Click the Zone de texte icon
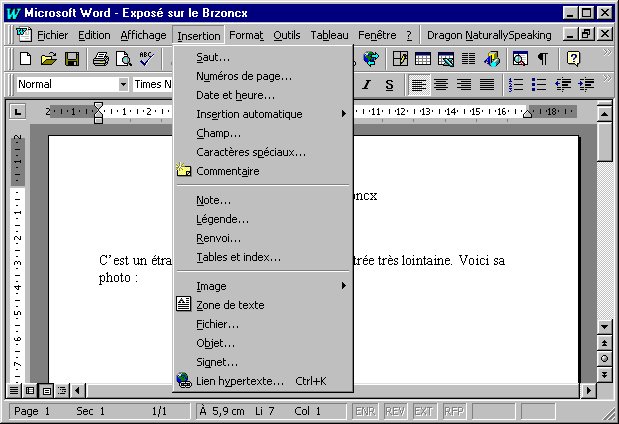 [184, 304]
